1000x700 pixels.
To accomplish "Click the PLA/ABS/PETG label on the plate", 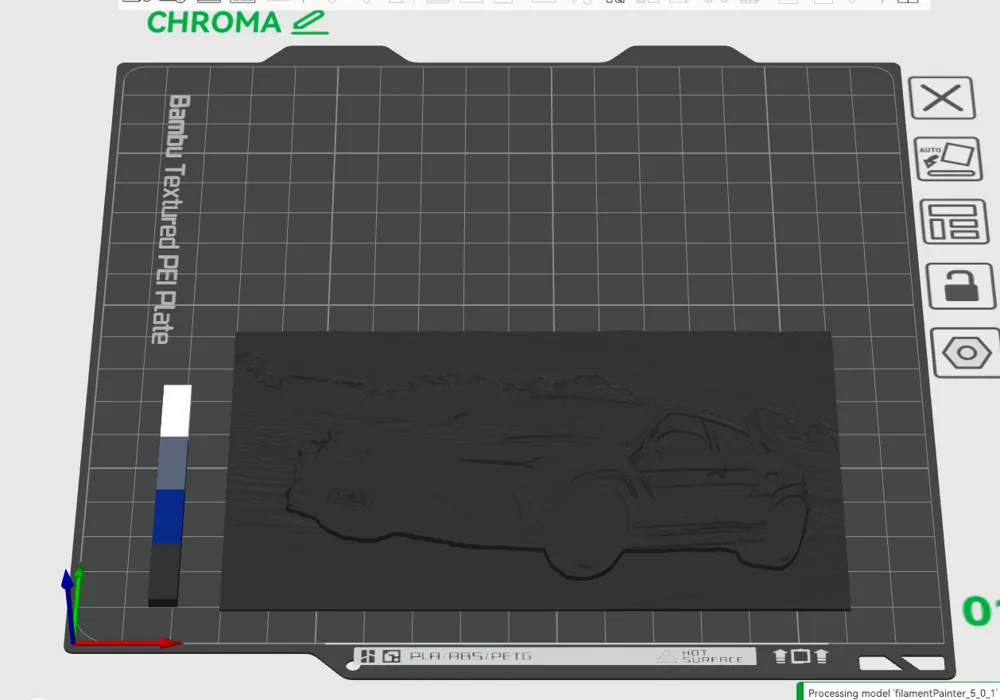I will pyautogui.click(x=470, y=657).
